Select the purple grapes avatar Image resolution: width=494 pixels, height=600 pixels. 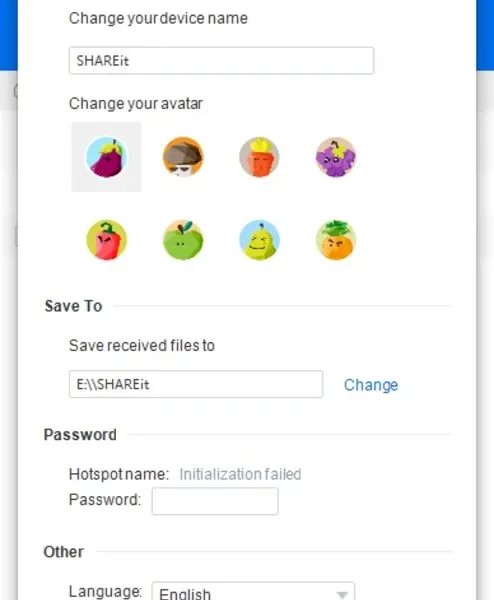(336, 157)
